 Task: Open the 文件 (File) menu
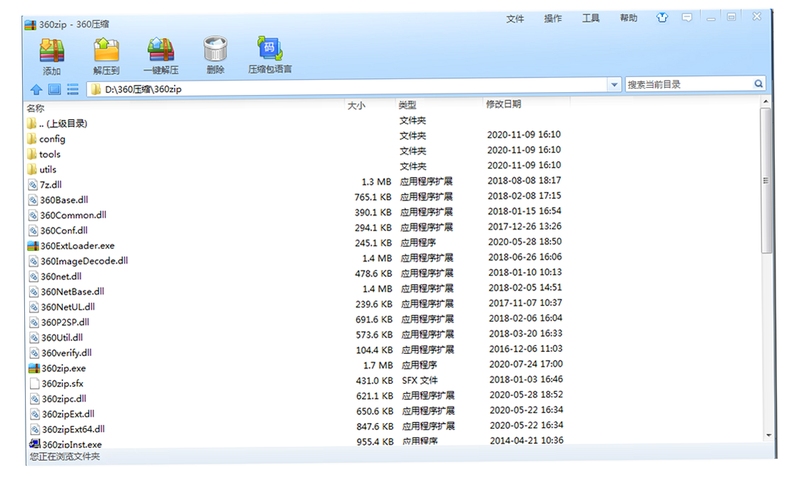(x=515, y=19)
